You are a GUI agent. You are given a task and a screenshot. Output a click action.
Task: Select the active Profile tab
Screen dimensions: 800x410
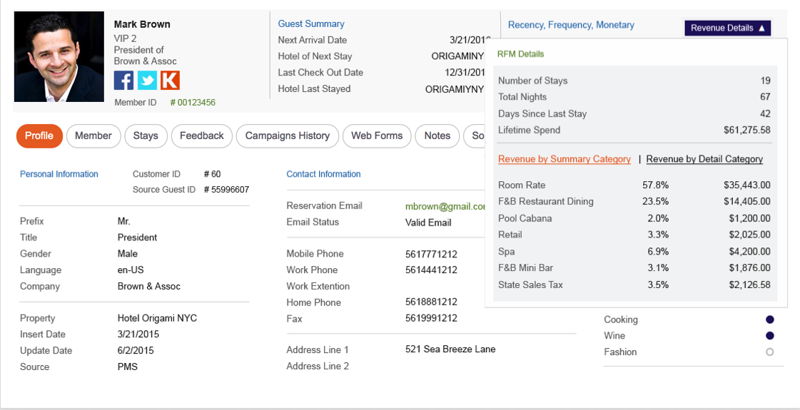click(39, 136)
